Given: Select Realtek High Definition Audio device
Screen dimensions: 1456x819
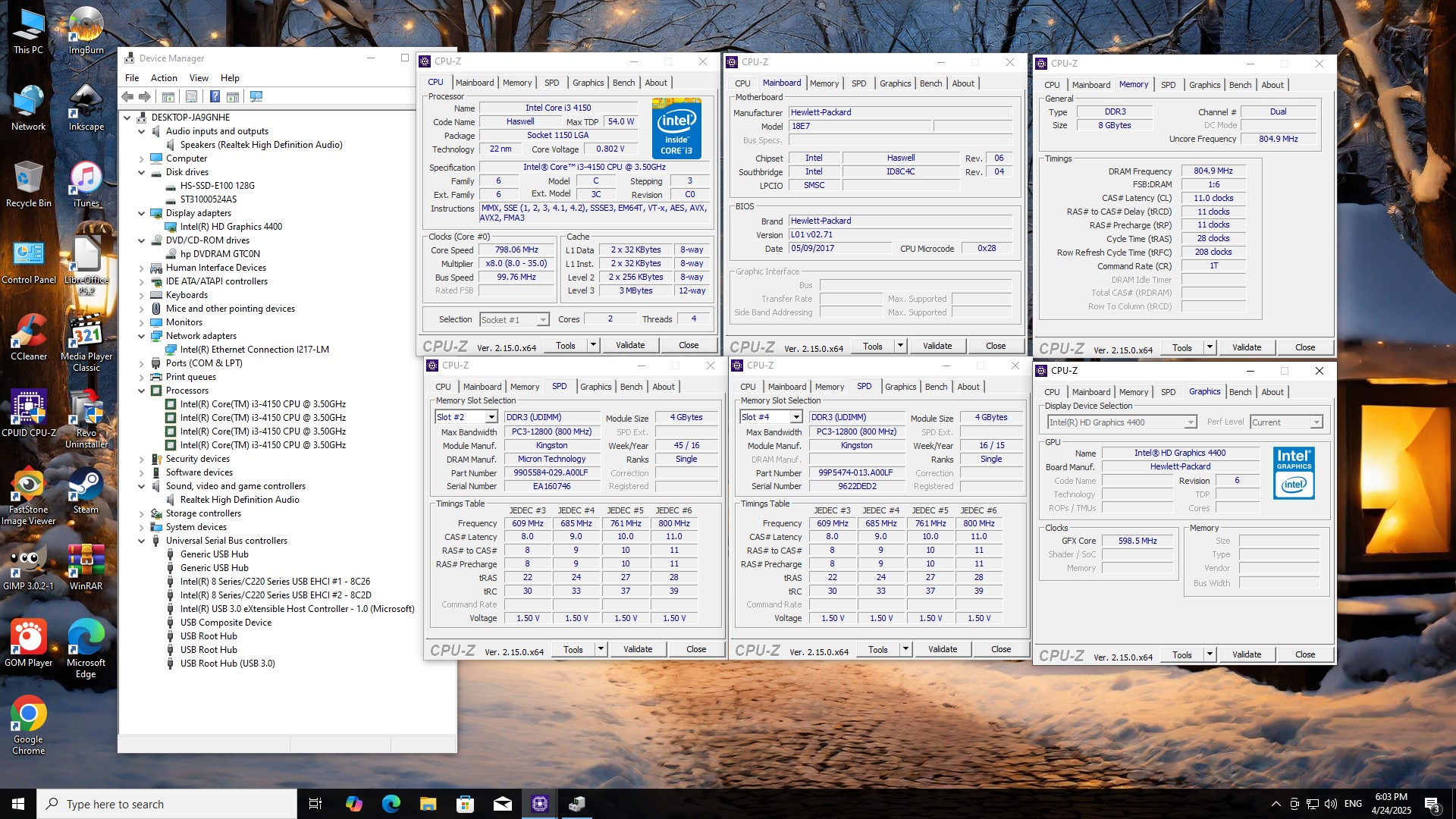Looking at the screenshot, I should tap(240, 500).
